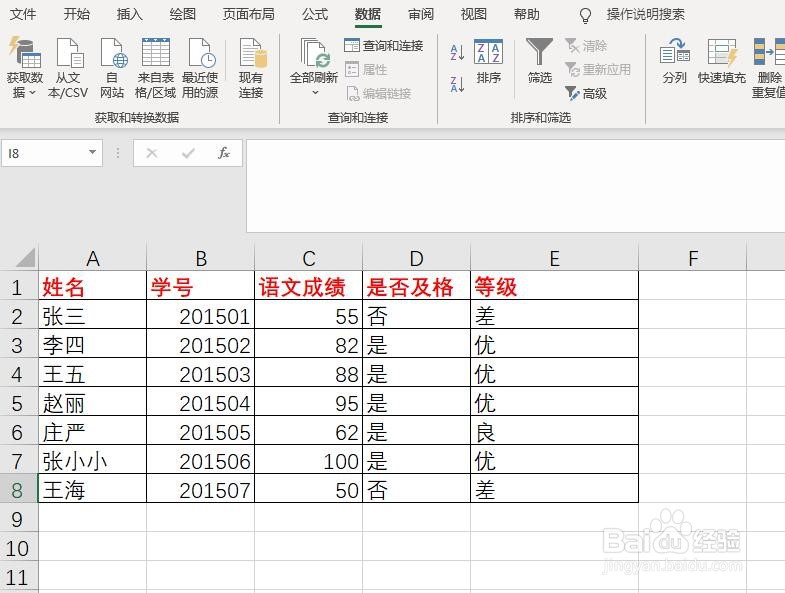The height and width of the screenshot is (593, 785).
Task: Click the score cell 88
Action: click(x=308, y=374)
